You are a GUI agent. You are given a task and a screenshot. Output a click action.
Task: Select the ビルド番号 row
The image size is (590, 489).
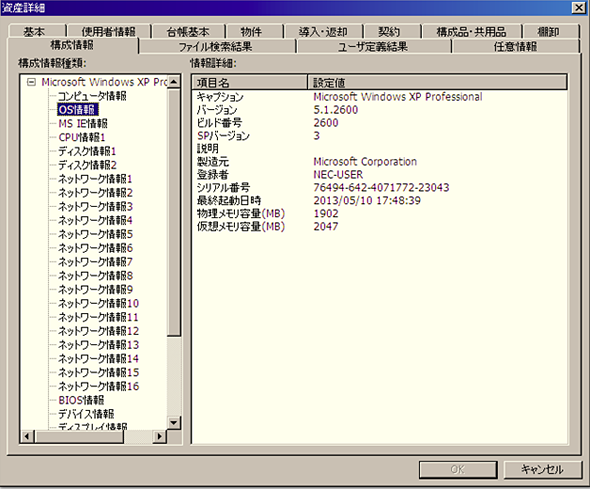click(x=380, y=123)
